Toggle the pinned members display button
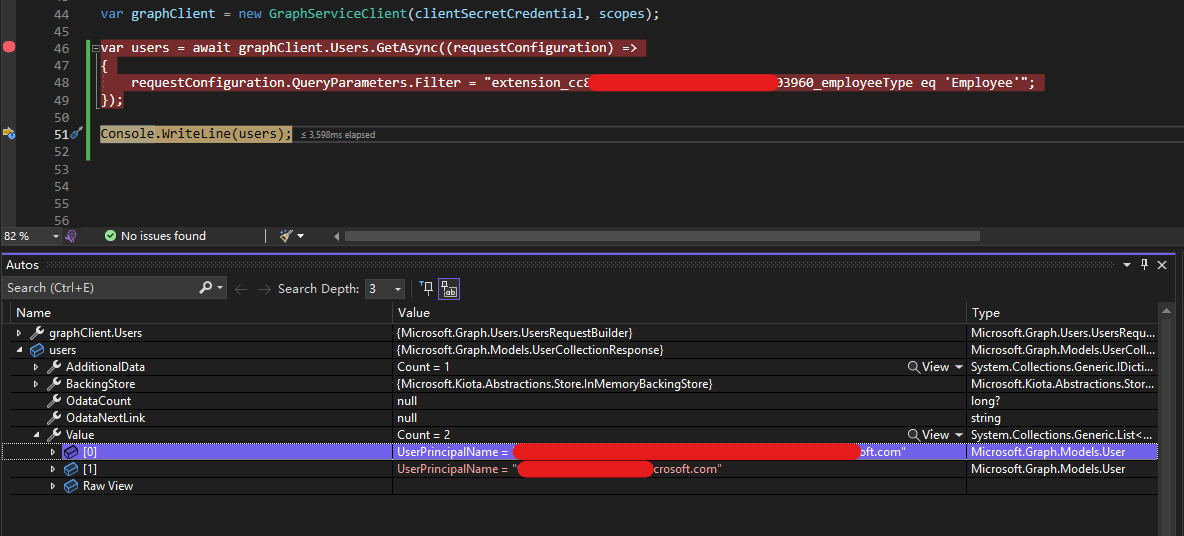The height and width of the screenshot is (536, 1184). pyautogui.click(x=450, y=289)
